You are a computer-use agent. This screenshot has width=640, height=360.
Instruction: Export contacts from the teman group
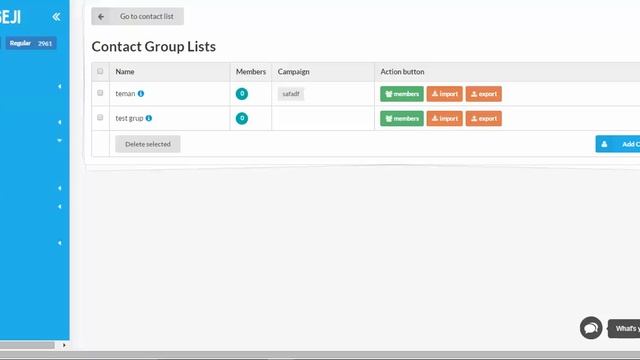484,94
